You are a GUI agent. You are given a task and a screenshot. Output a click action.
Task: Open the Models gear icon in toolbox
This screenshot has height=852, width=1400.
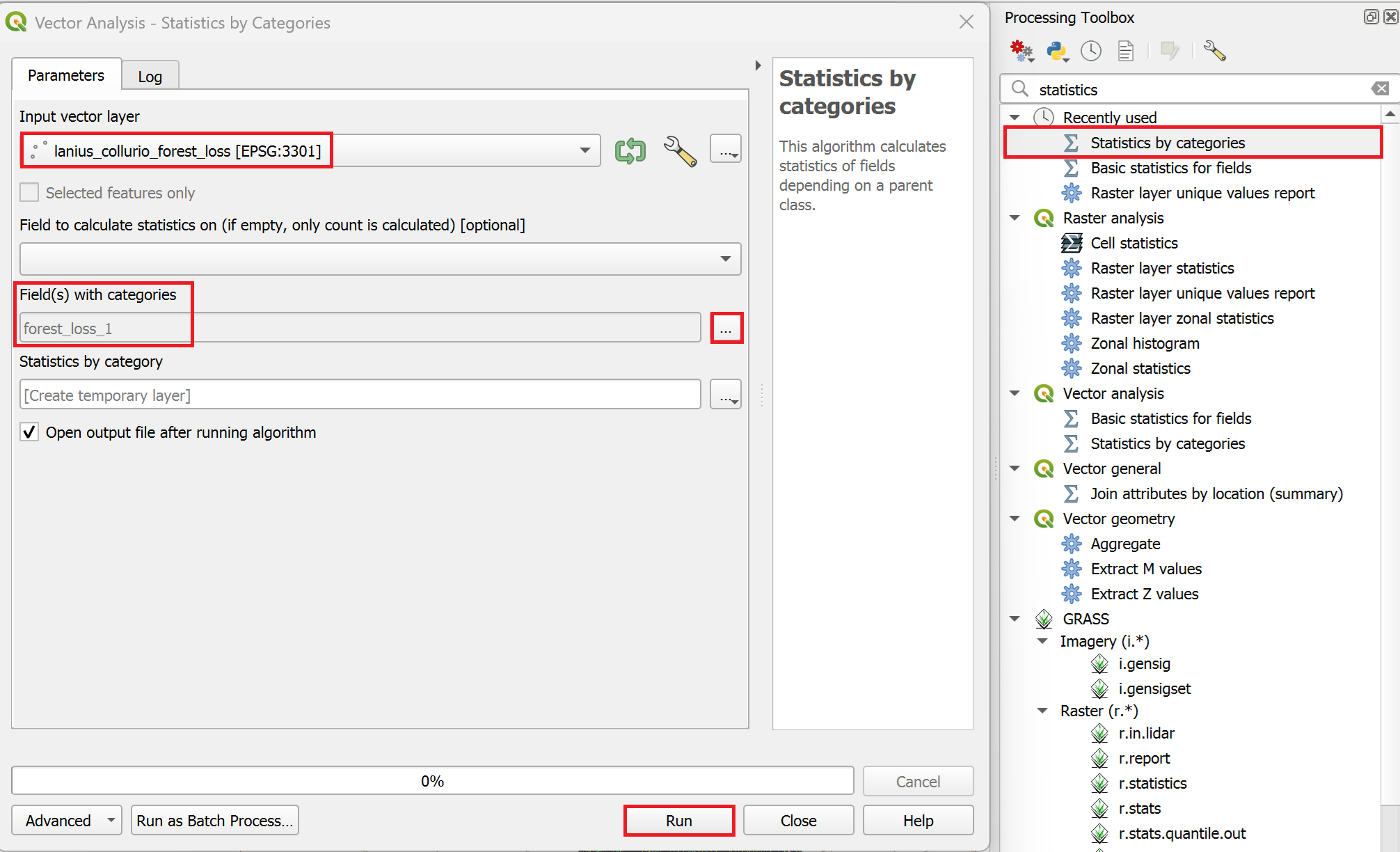click(x=1021, y=51)
